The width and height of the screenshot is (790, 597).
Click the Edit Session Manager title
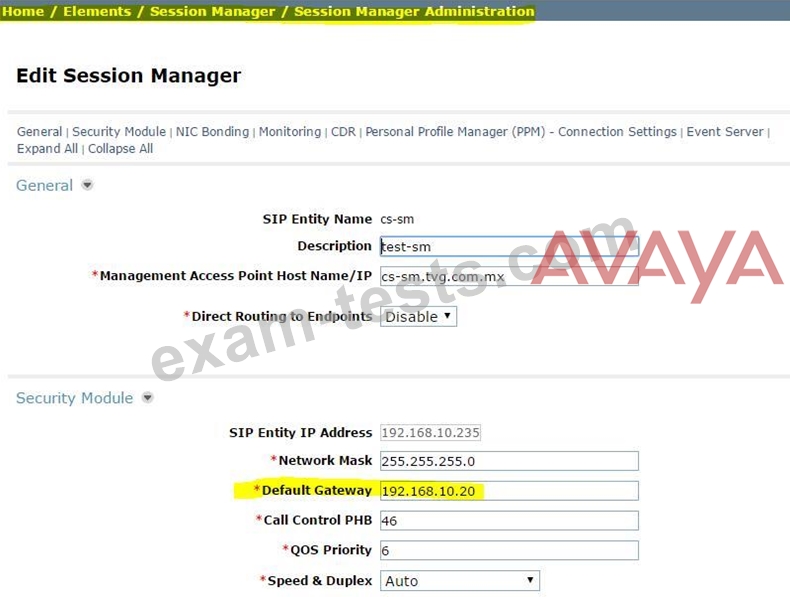(128, 76)
